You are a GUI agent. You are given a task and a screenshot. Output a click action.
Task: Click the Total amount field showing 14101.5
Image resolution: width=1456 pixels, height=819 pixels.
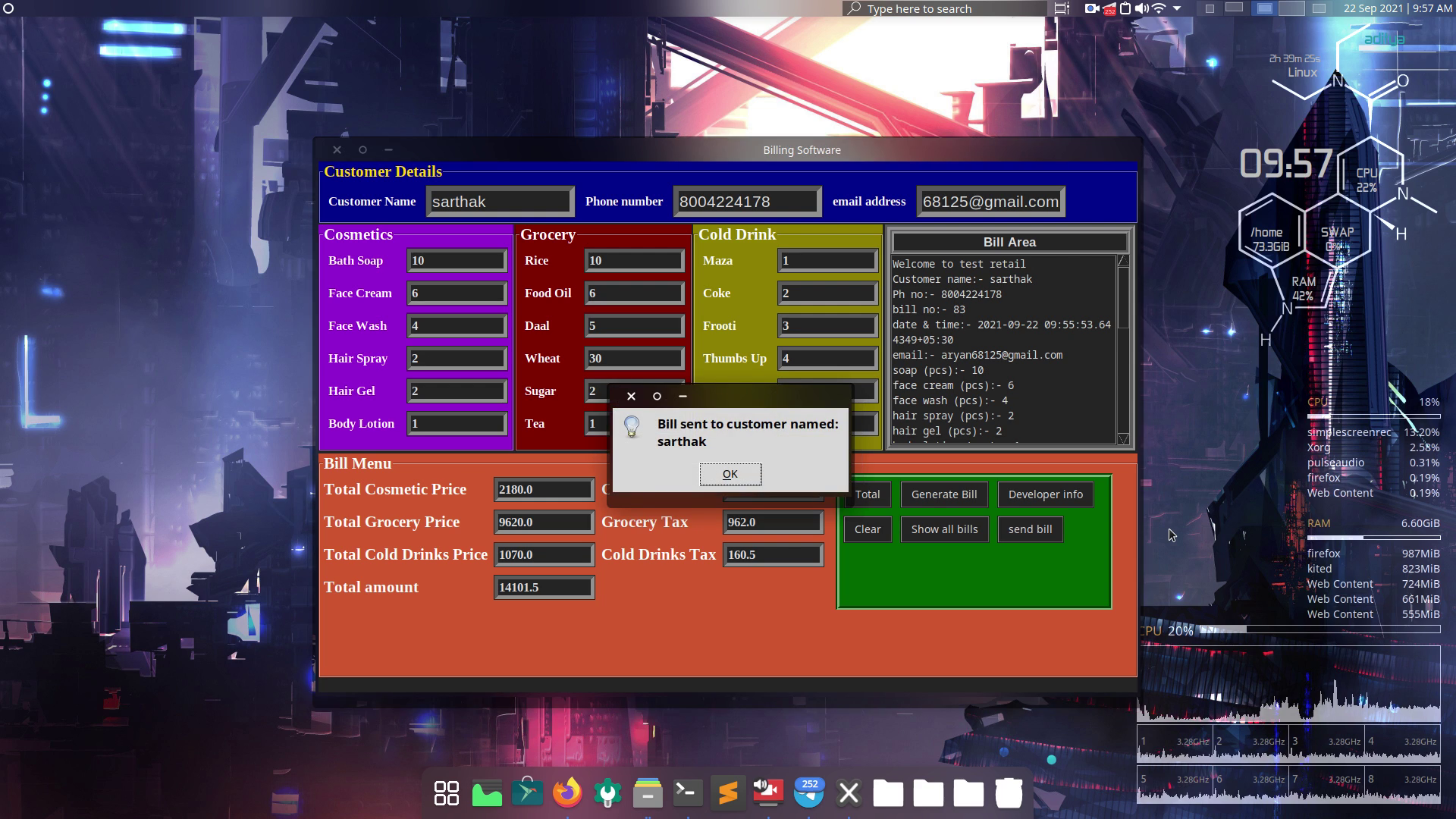point(544,588)
